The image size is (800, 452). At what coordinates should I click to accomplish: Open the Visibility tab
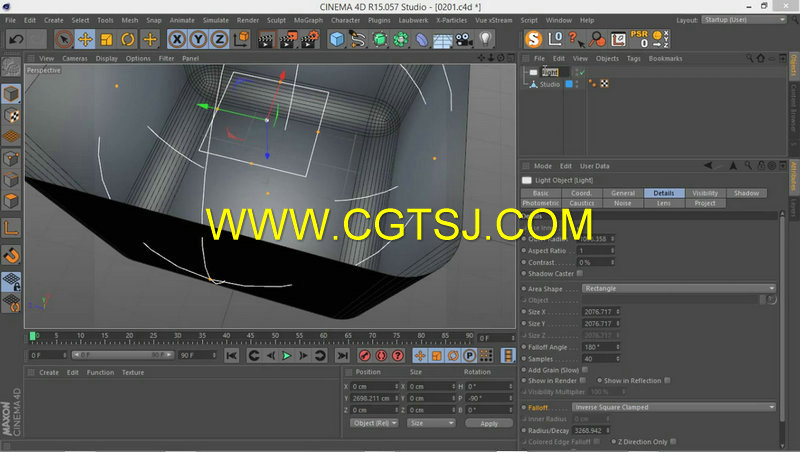pyautogui.click(x=705, y=193)
